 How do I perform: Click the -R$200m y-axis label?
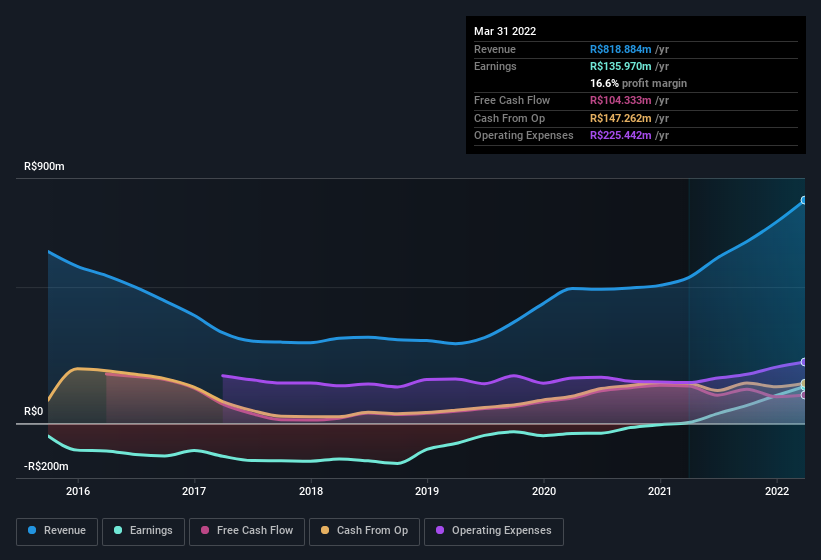click(x=47, y=467)
